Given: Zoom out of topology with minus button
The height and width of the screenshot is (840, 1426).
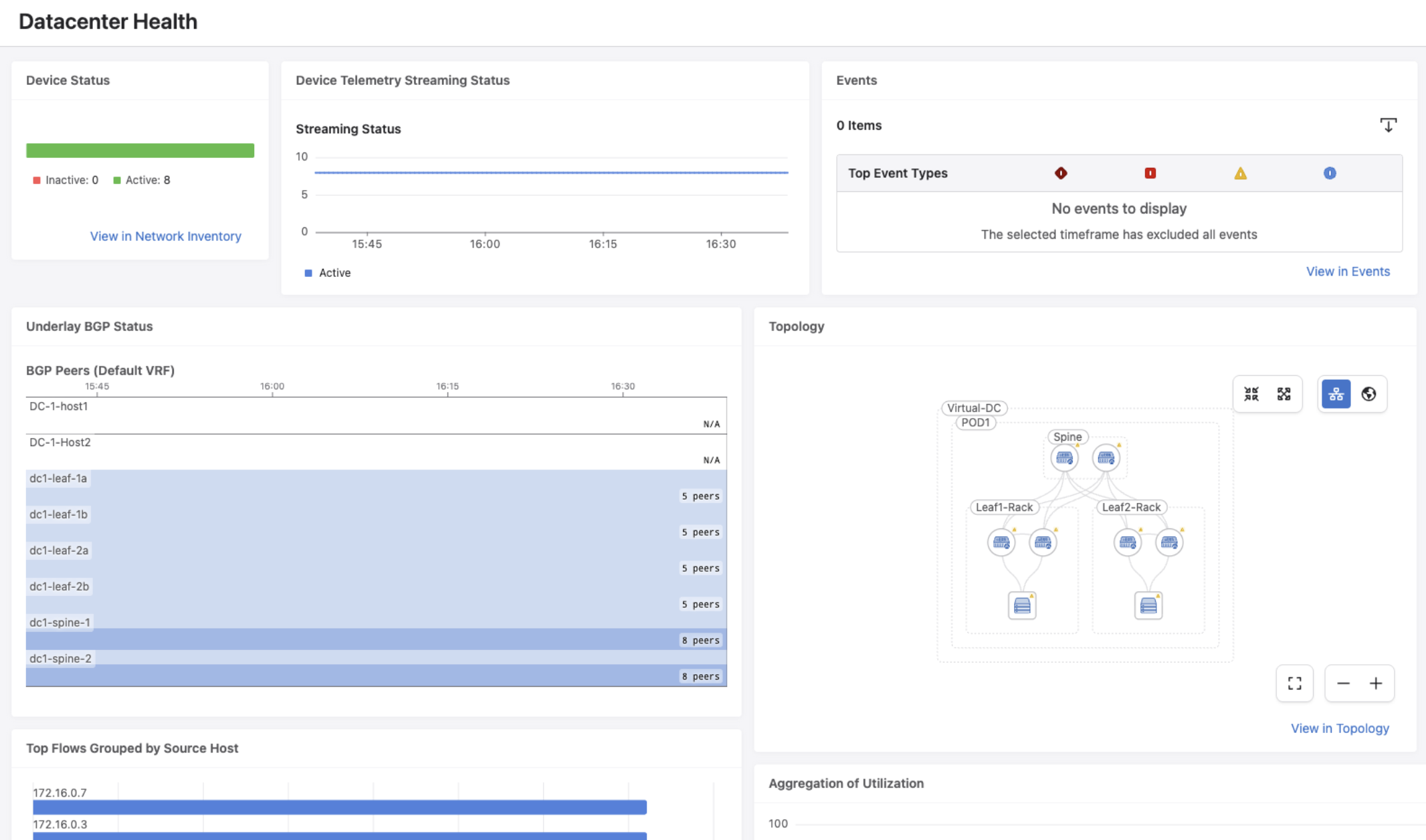Looking at the screenshot, I should [x=1343, y=683].
